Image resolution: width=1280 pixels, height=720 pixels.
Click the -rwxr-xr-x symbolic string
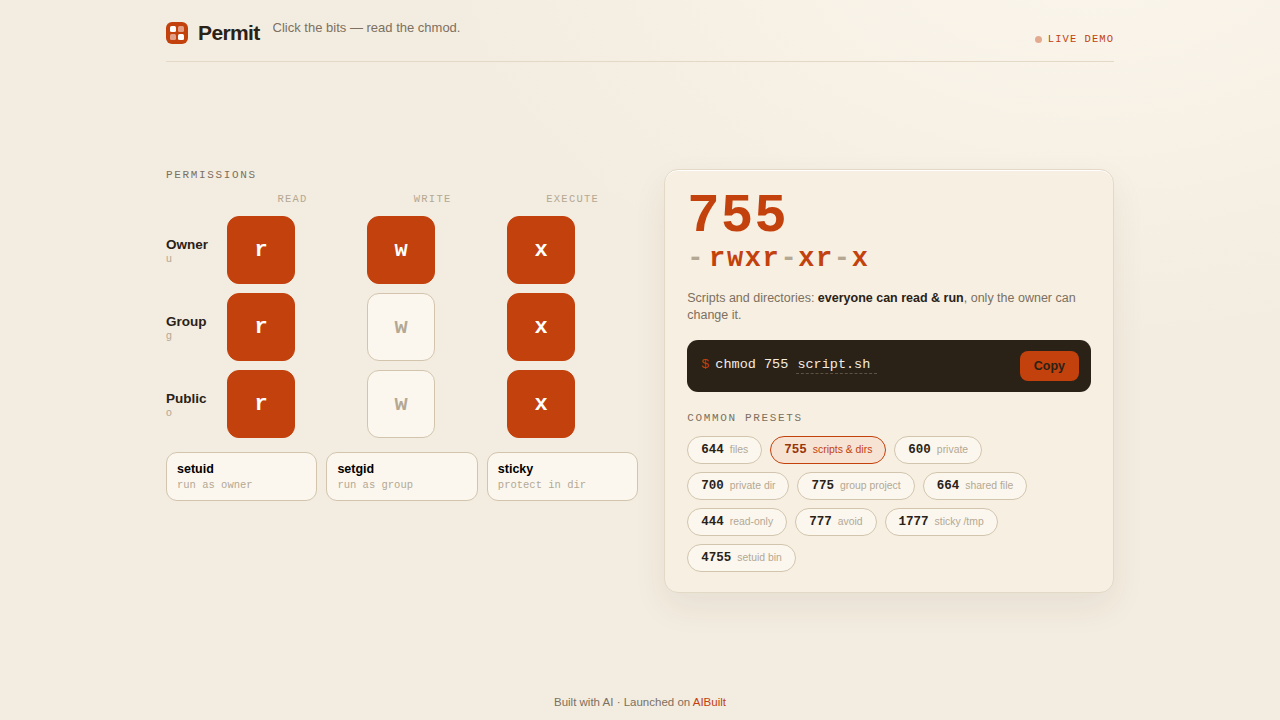coord(778,258)
